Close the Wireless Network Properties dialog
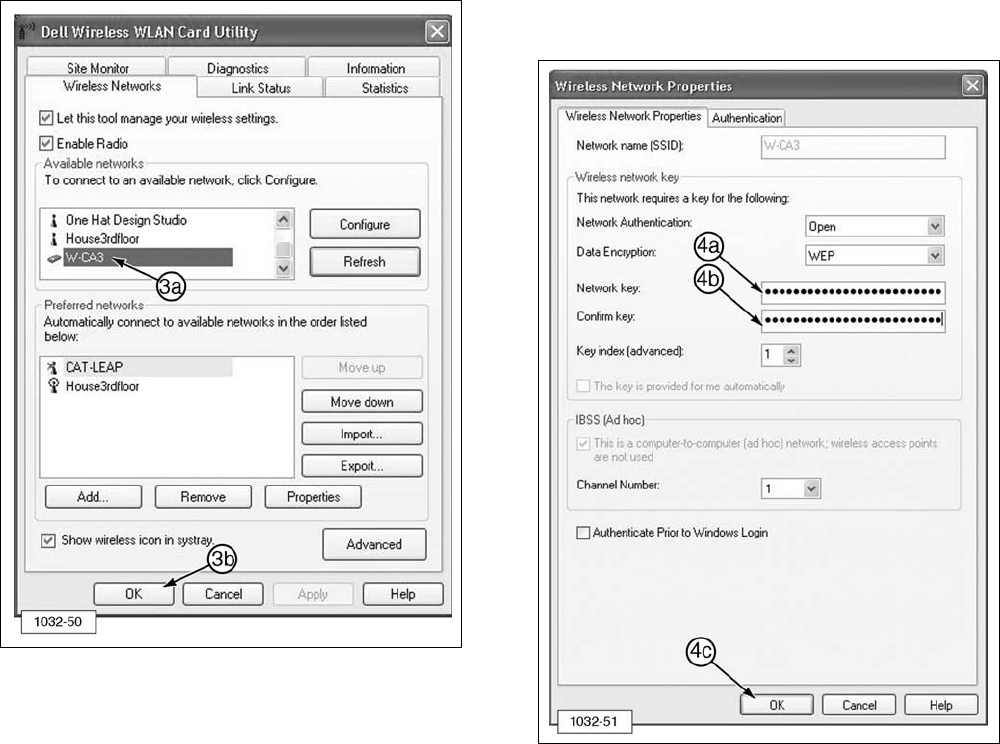The width and height of the screenshot is (1000, 744). [x=972, y=85]
